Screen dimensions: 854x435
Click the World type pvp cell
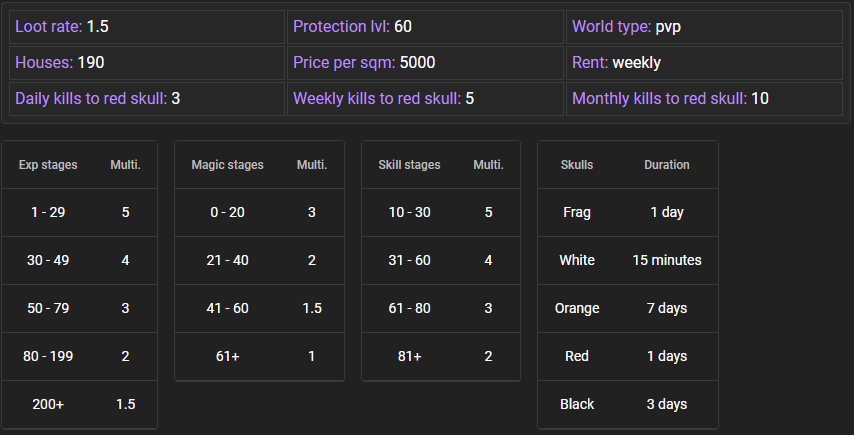coord(704,26)
